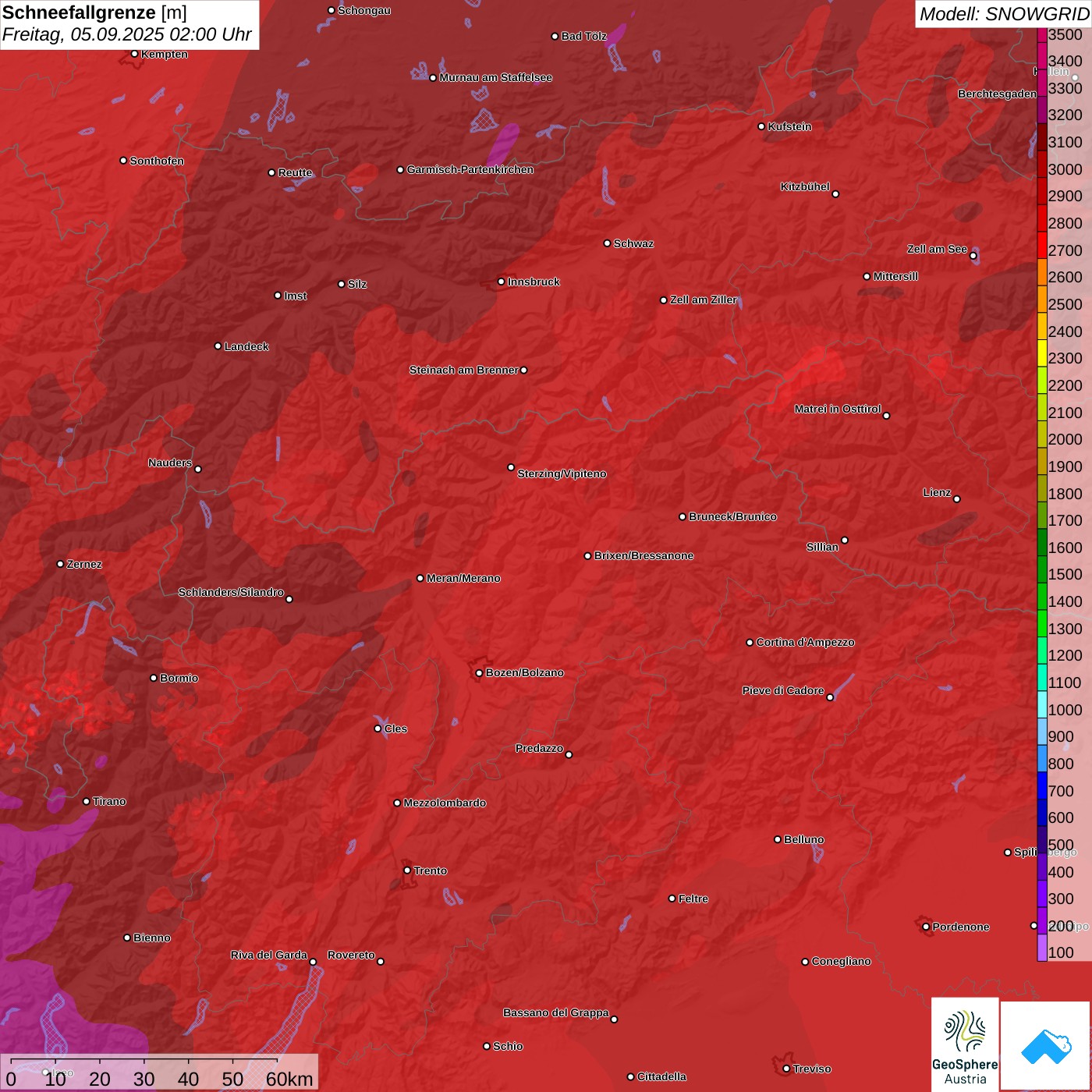The image size is (1092, 1092).
Task: Click the 'Conegliano' label
Action: (x=841, y=961)
